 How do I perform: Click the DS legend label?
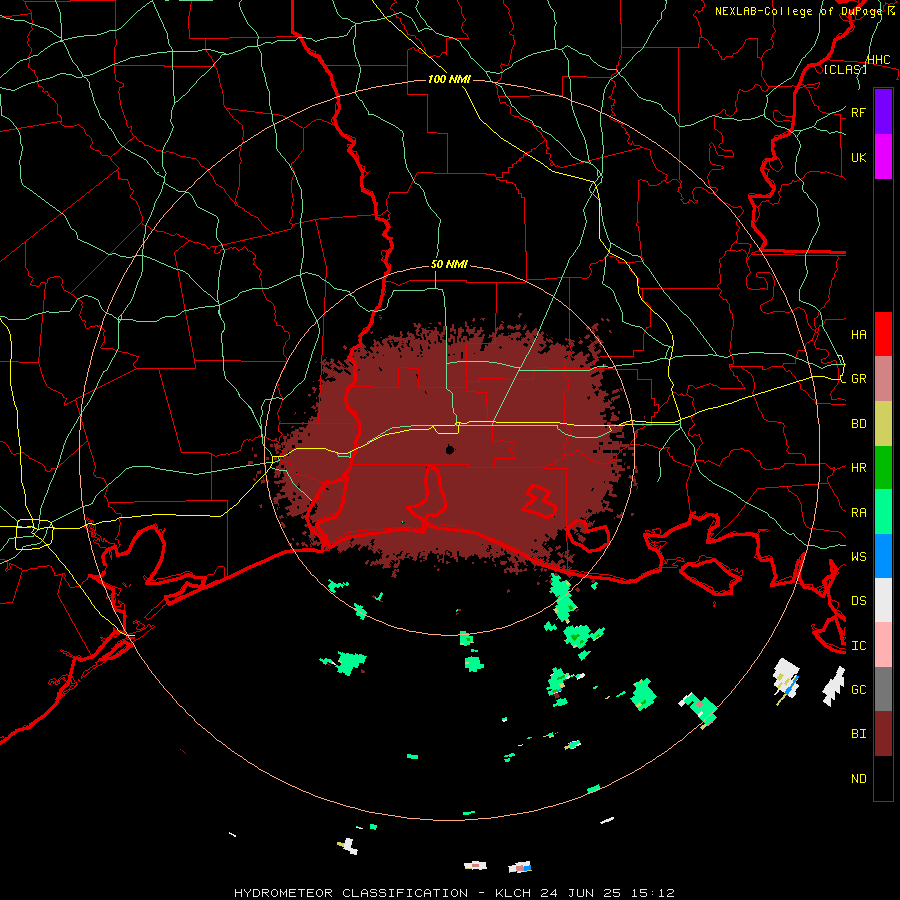(859, 601)
